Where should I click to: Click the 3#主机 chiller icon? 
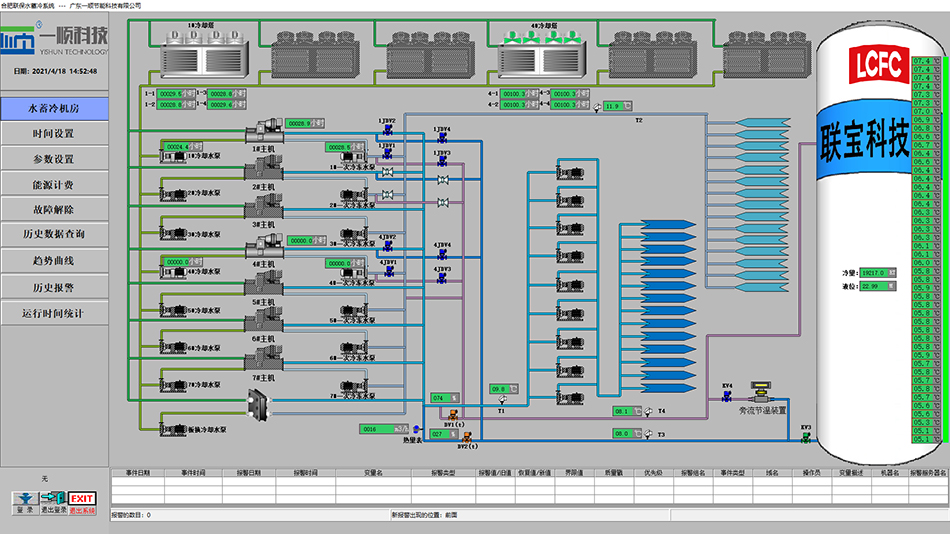(264, 207)
